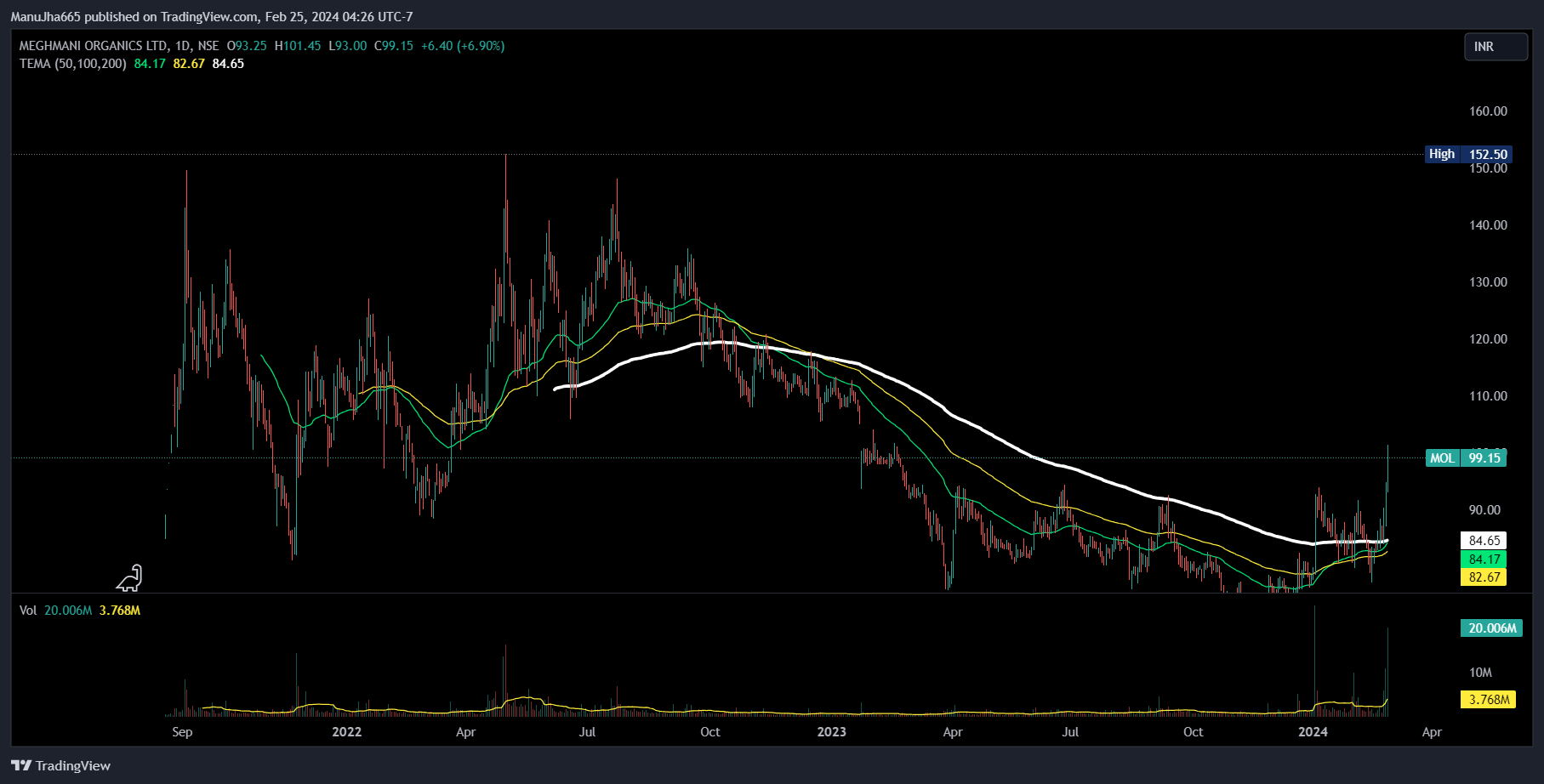Click the dinosaur icon on the chart

coord(130,578)
